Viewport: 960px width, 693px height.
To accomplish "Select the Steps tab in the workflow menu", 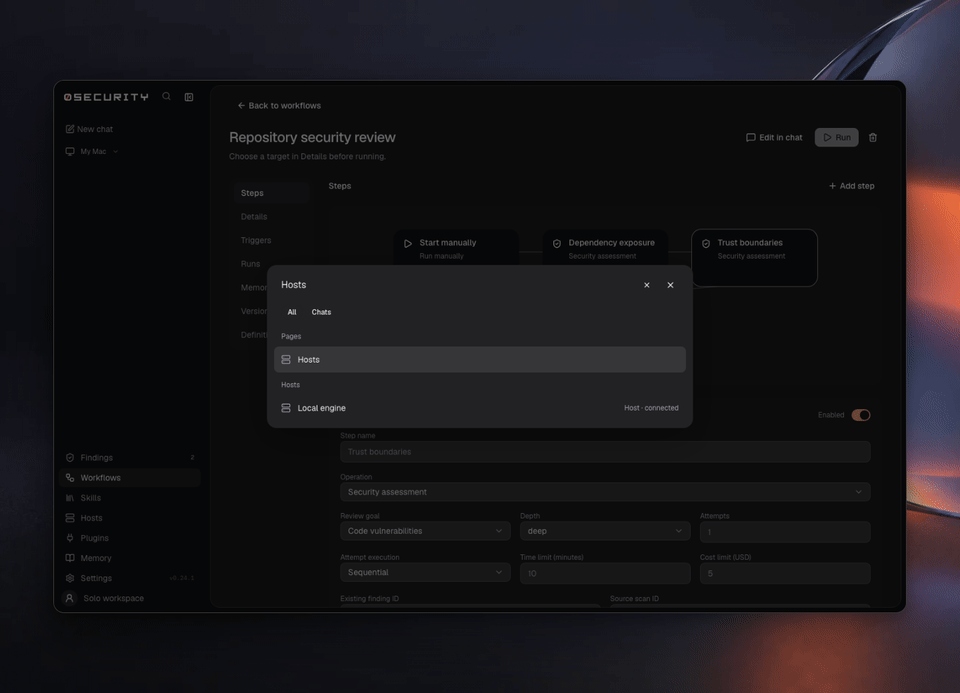I will pyautogui.click(x=271, y=193).
